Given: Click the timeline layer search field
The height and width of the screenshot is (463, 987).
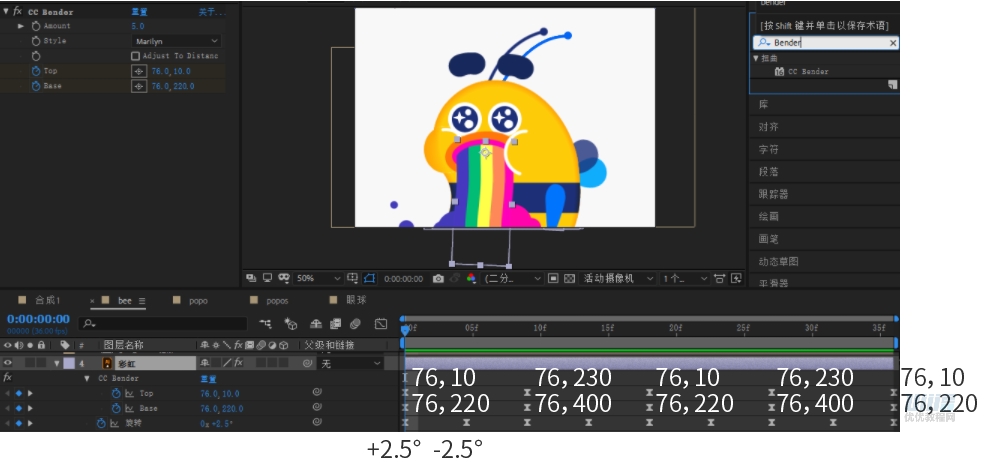Looking at the screenshot, I should tap(163, 323).
